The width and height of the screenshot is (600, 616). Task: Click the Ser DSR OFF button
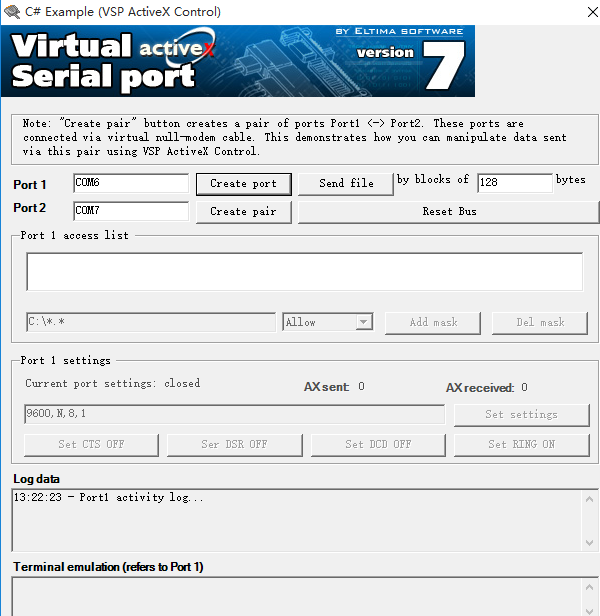pos(235,445)
